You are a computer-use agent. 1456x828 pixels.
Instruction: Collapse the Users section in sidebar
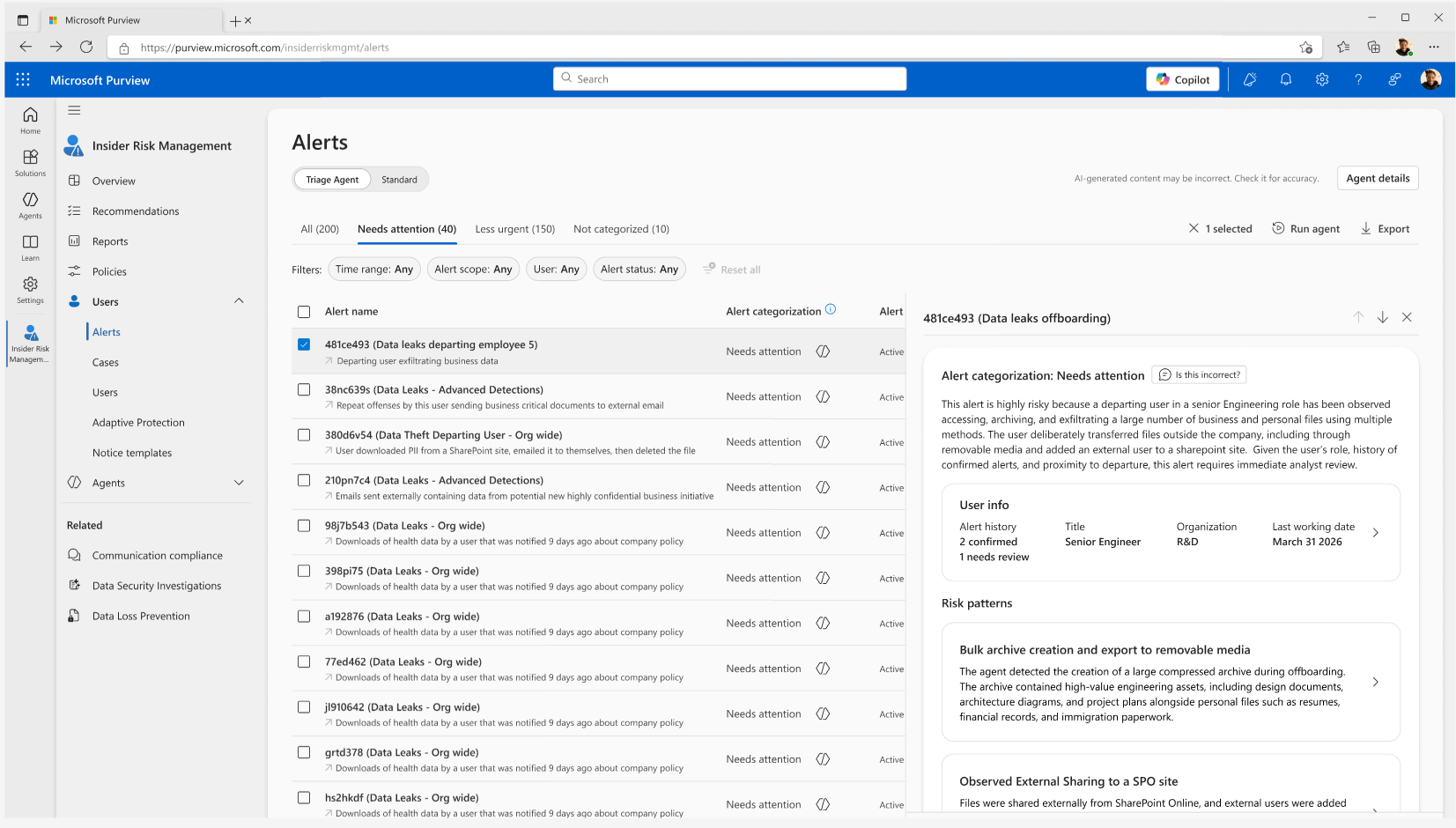coord(239,301)
